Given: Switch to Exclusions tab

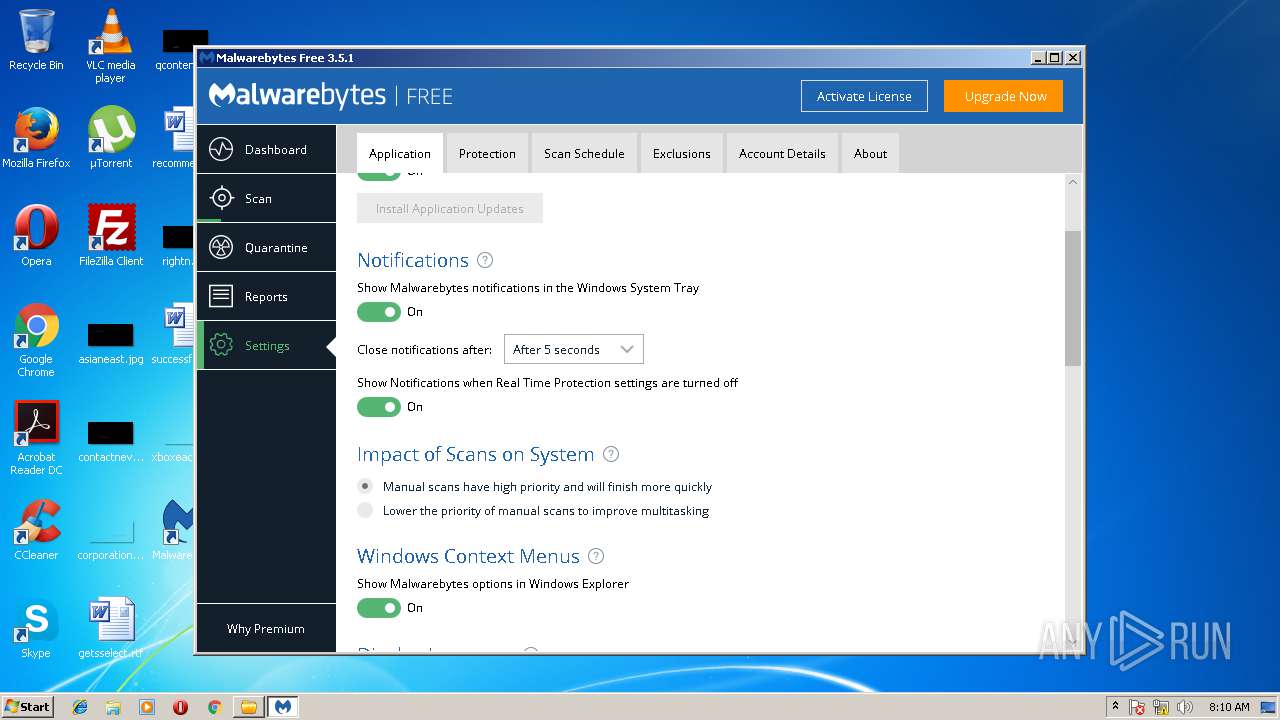Looking at the screenshot, I should point(682,154).
